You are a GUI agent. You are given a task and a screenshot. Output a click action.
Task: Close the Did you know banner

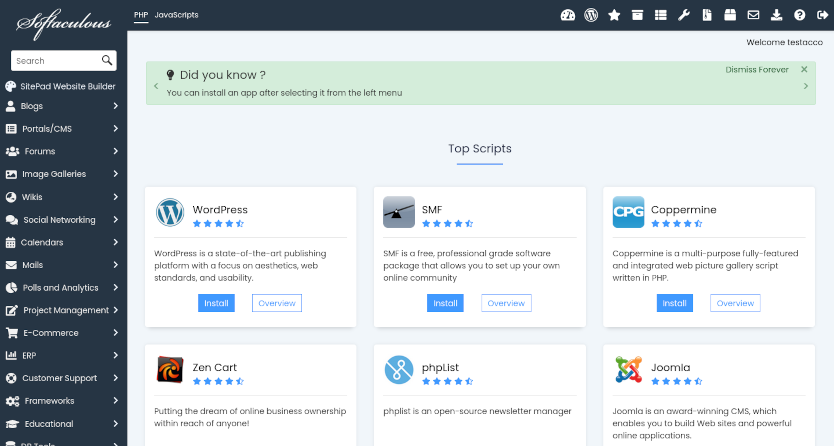(x=804, y=70)
